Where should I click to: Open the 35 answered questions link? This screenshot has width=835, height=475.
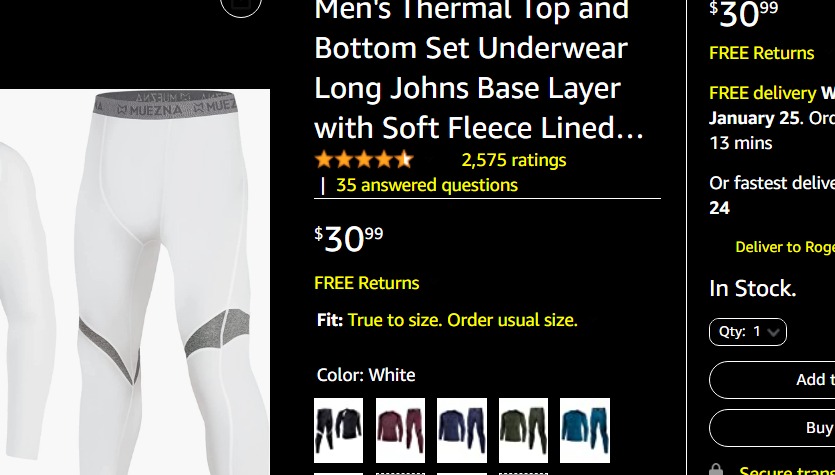coord(427,185)
